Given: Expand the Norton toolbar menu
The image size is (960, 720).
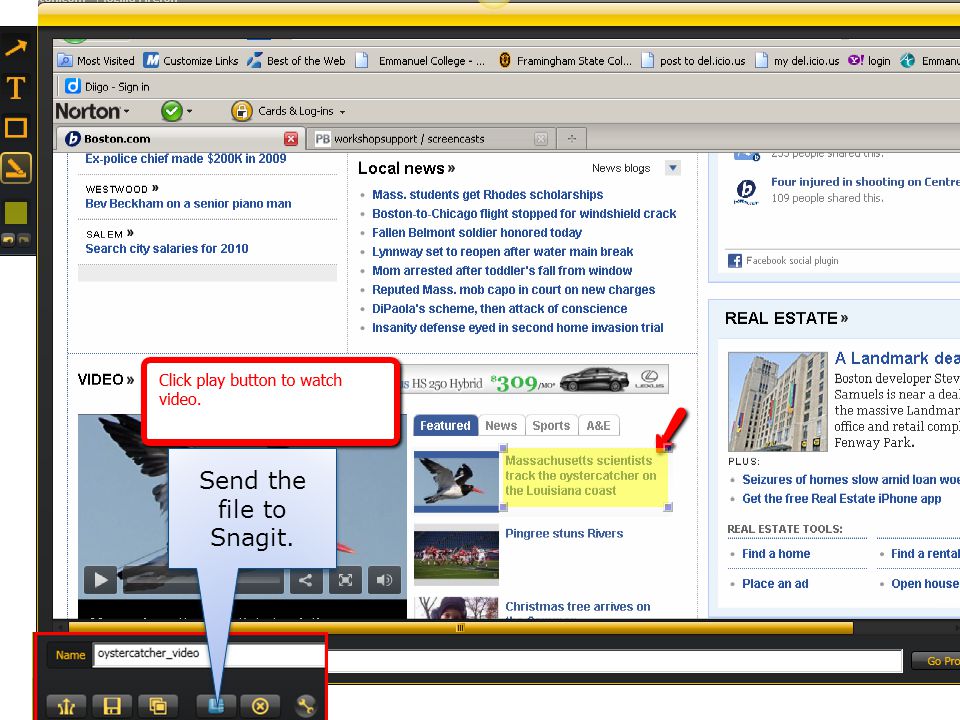Looking at the screenshot, I should [x=92, y=111].
